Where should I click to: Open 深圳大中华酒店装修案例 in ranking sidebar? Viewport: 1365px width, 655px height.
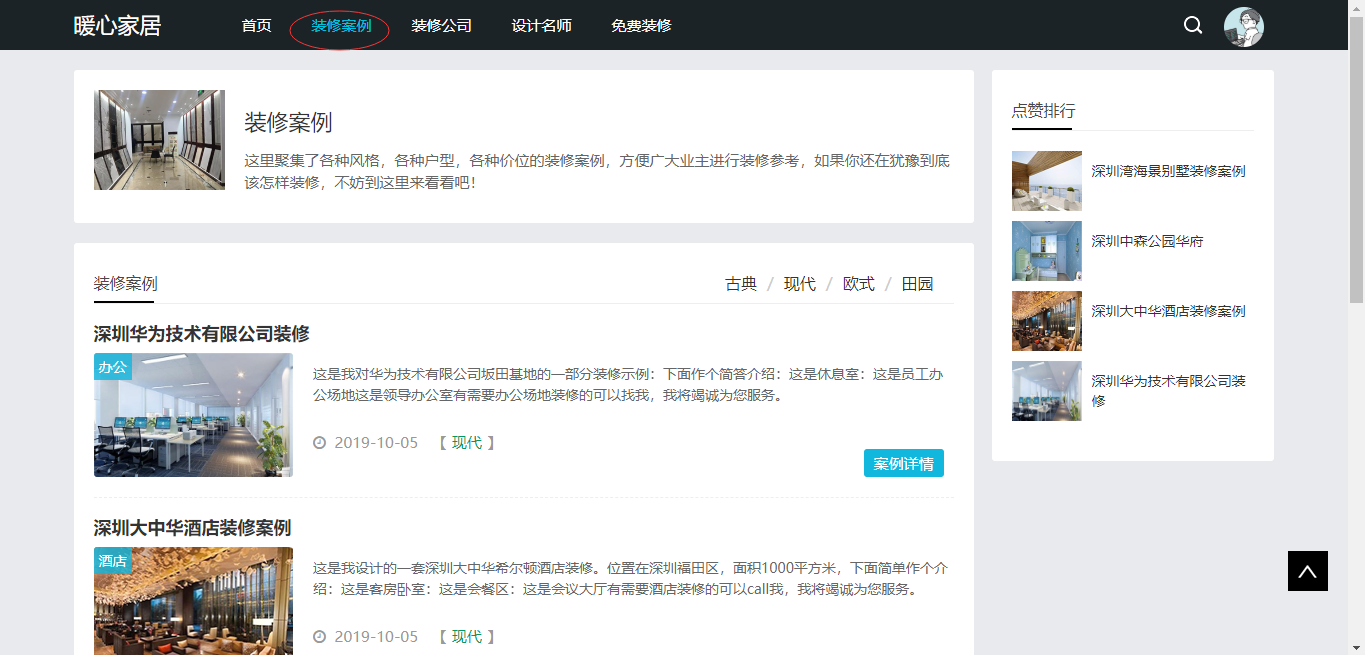[x=1168, y=311]
